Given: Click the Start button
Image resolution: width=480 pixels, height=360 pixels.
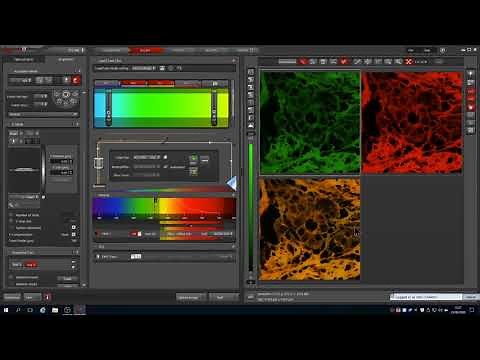Looking at the screenshot, I should pyautogui.click(x=223, y=297).
